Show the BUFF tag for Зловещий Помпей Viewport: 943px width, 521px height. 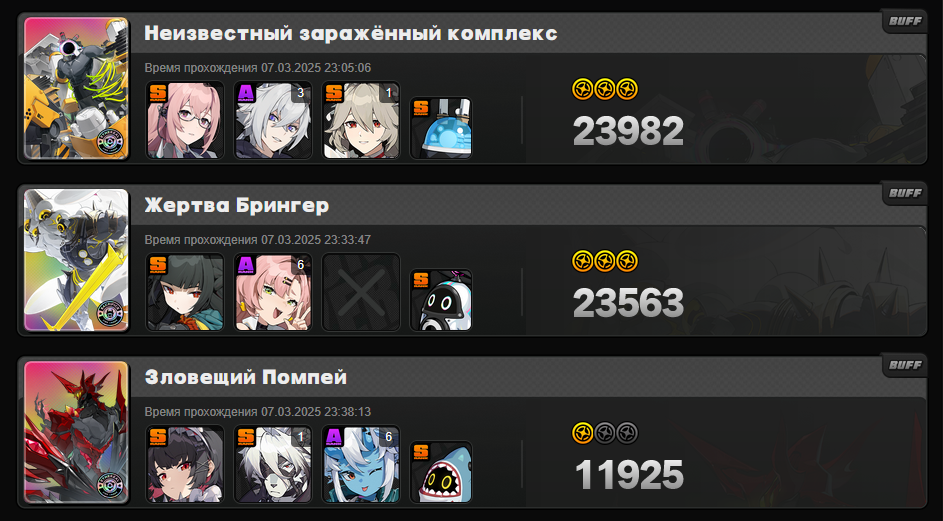(905, 365)
